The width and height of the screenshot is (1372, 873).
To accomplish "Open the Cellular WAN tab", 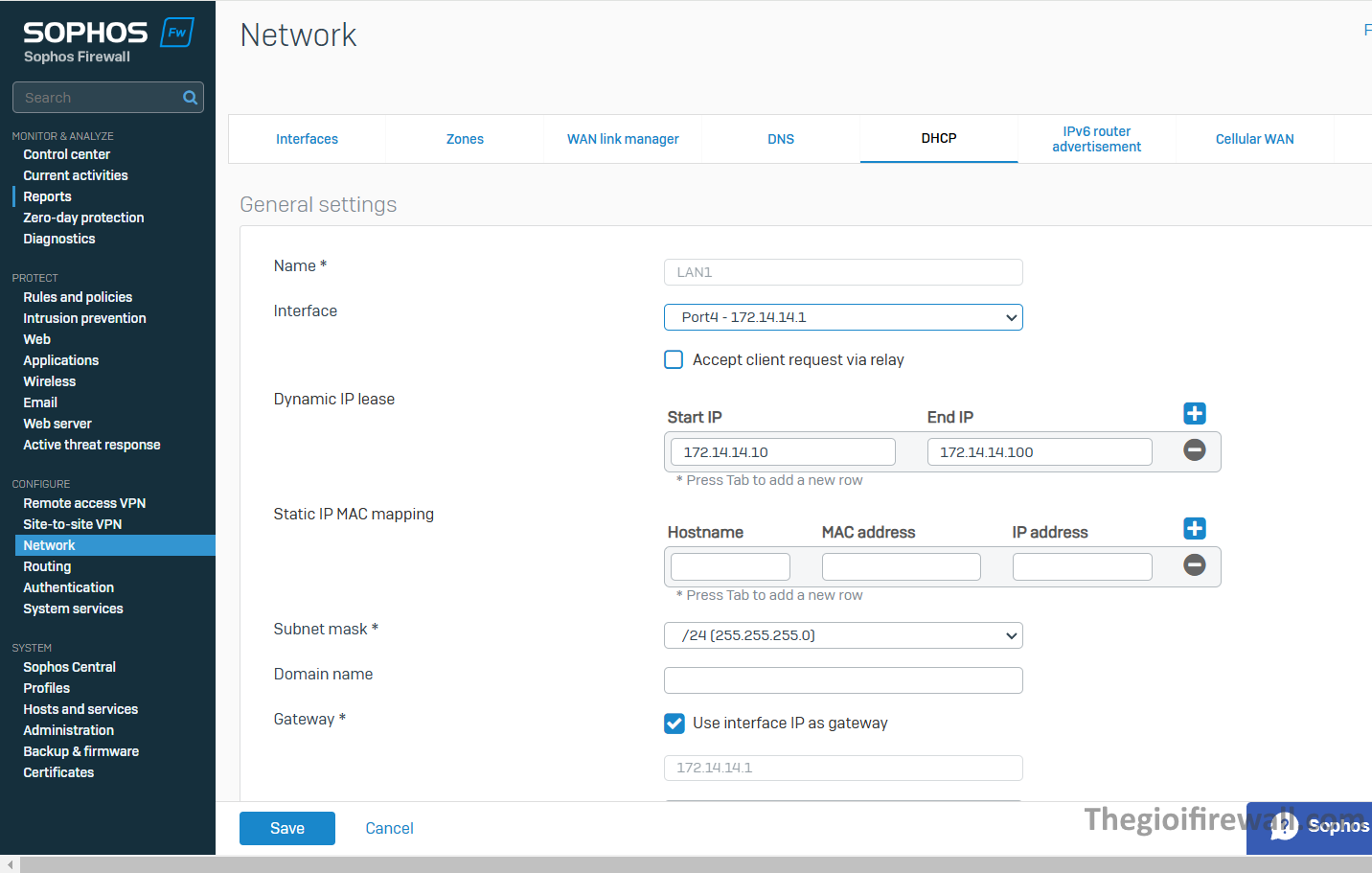I will pyautogui.click(x=1254, y=139).
